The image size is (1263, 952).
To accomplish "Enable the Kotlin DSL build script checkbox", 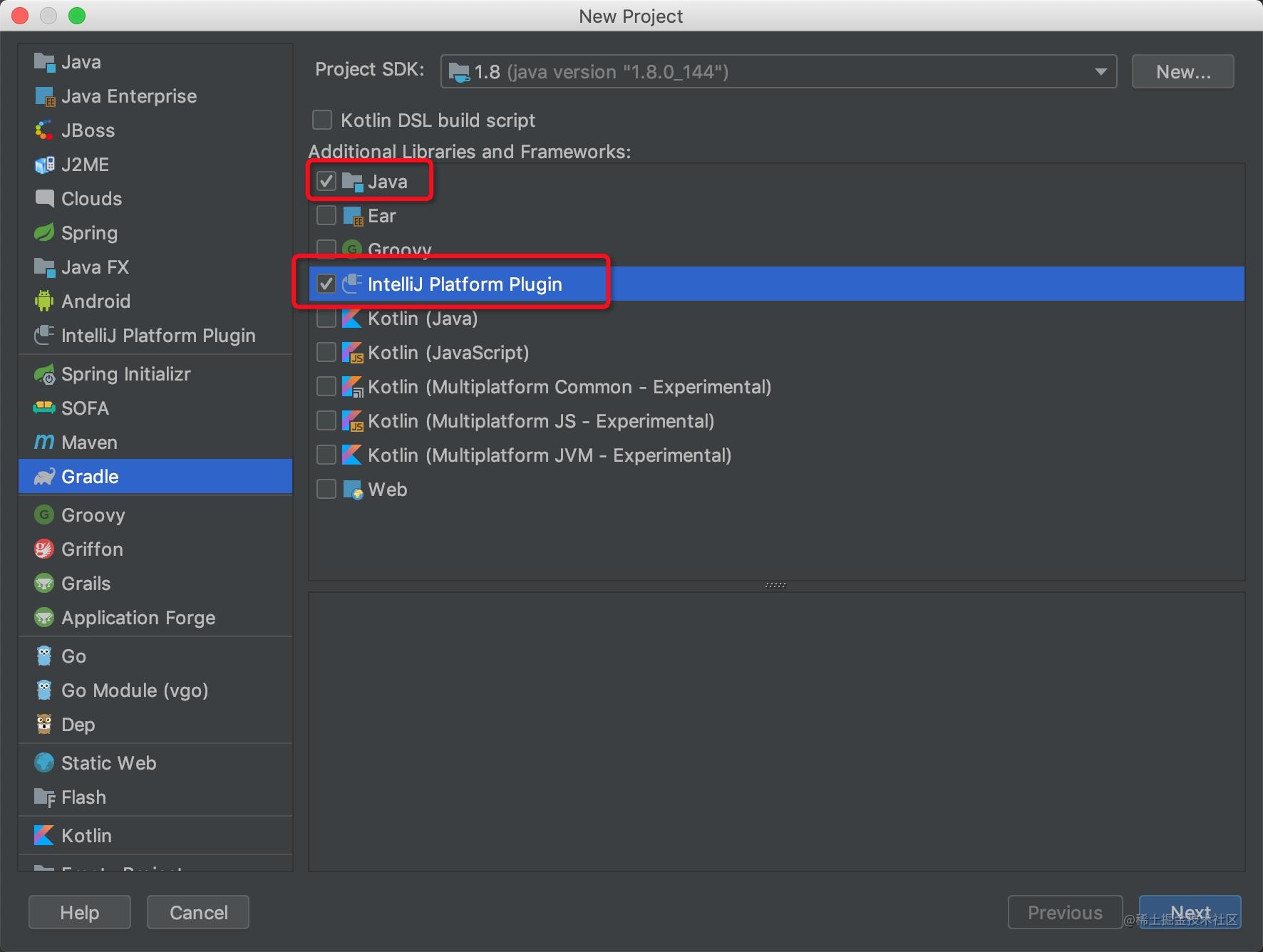I will (322, 120).
